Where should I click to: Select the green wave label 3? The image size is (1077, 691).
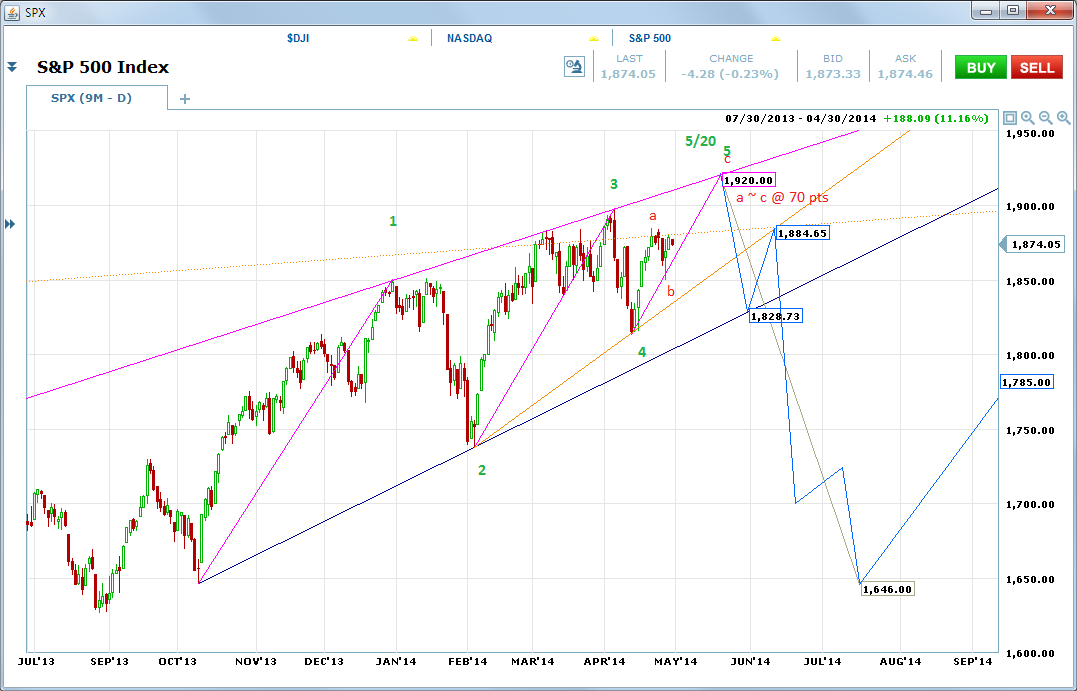tap(614, 183)
